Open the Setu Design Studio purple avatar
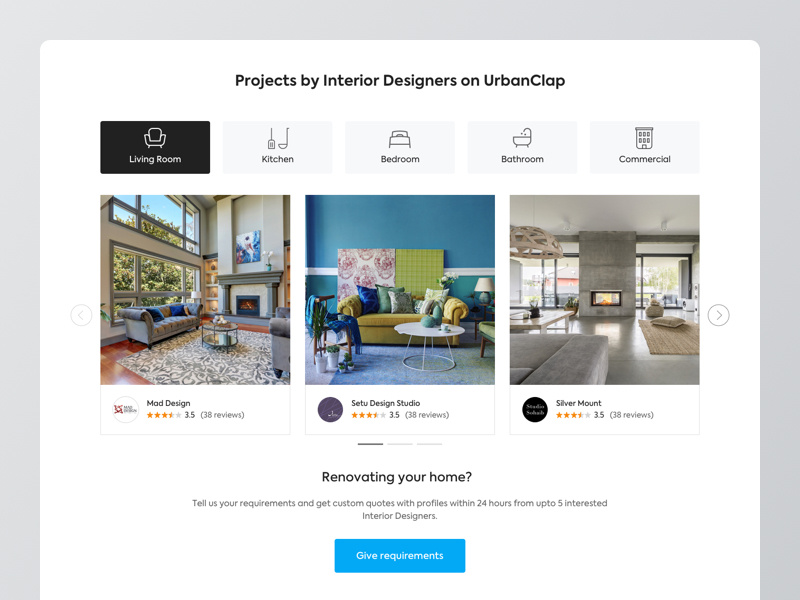 pyautogui.click(x=330, y=409)
